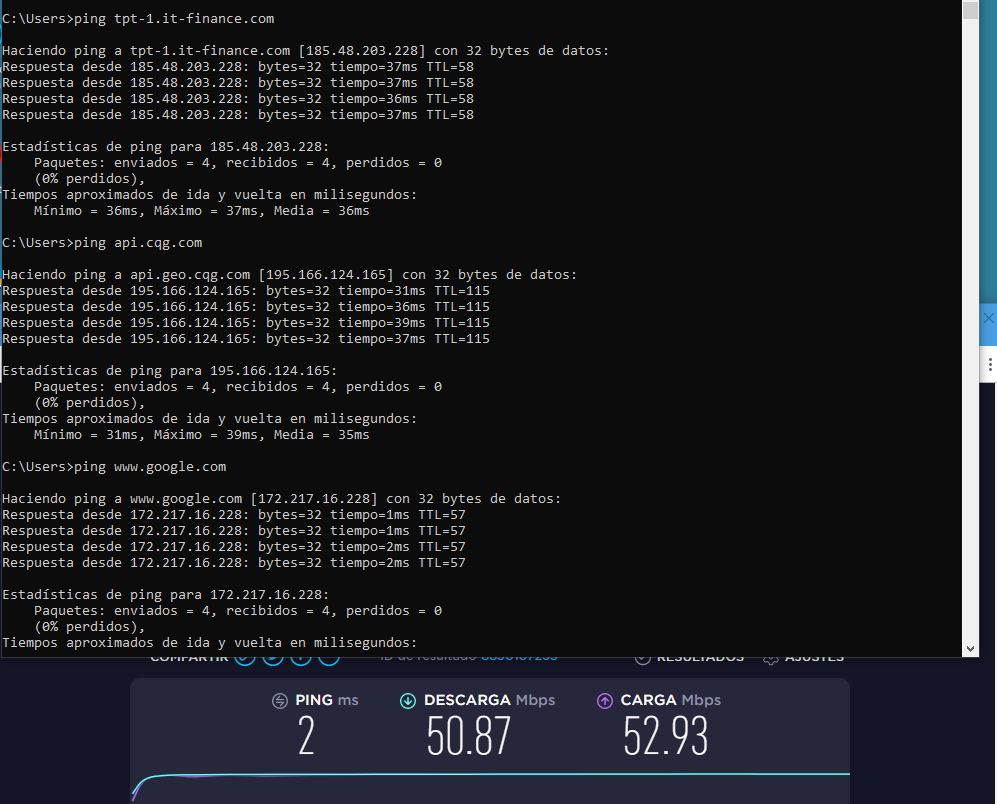Click the 'ping www.google.com' command line

point(114,467)
